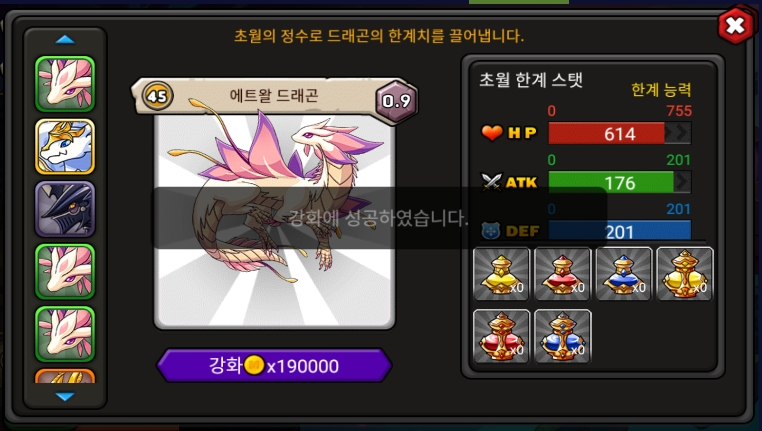Image resolution: width=762 pixels, height=431 pixels.
Task: Click the 0.9 hexagon badge
Action: click(x=397, y=101)
